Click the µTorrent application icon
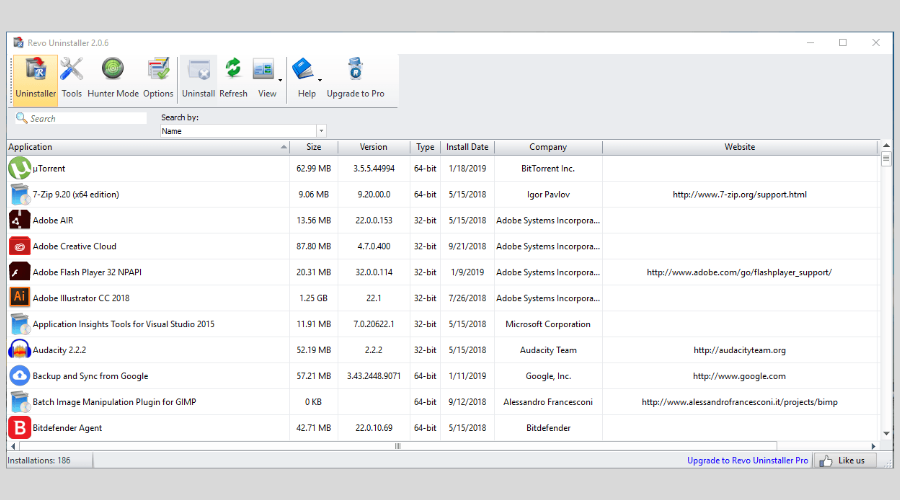The height and width of the screenshot is (500, 900). tap(20, 169)
